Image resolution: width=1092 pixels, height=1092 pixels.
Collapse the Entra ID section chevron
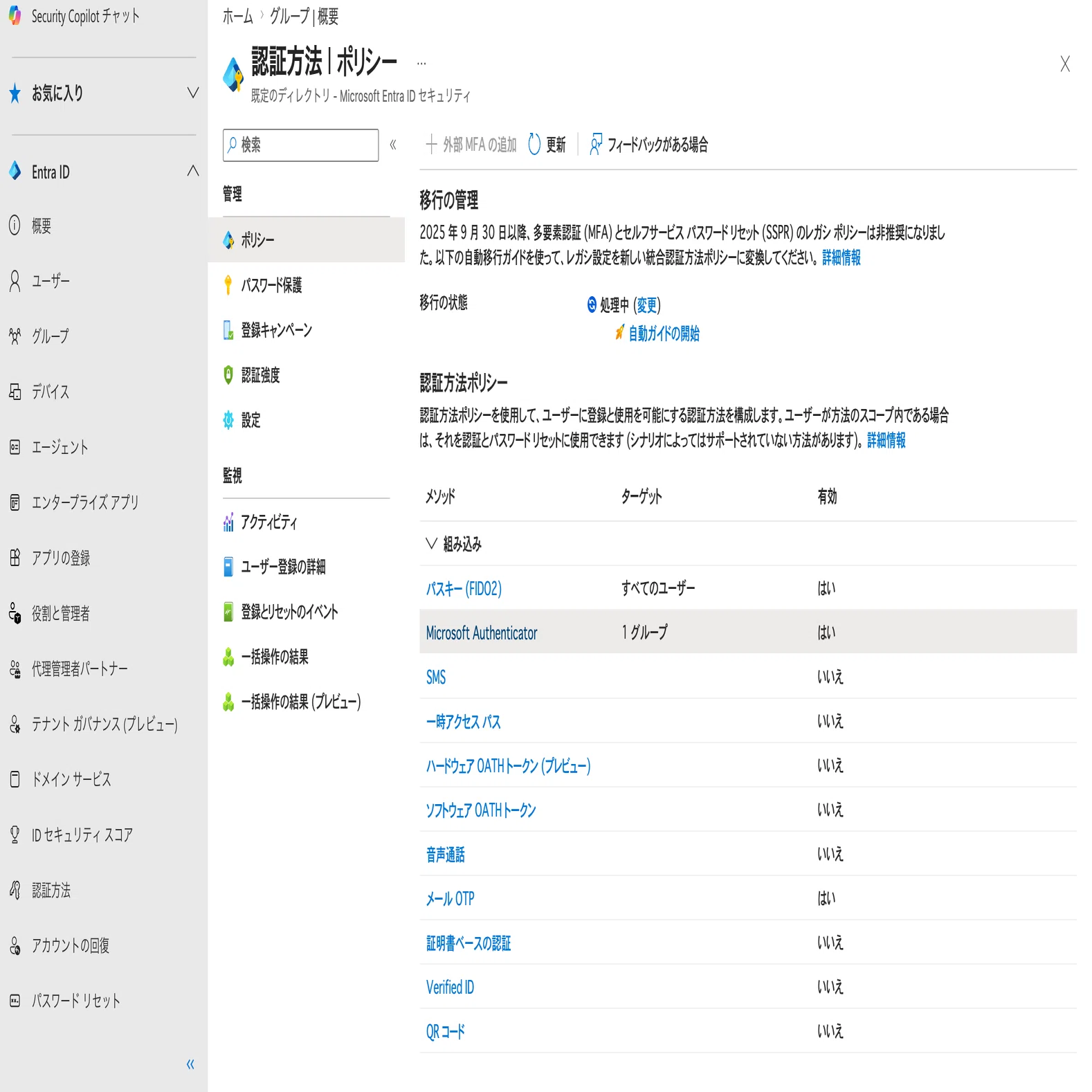(x=193, y=171)
